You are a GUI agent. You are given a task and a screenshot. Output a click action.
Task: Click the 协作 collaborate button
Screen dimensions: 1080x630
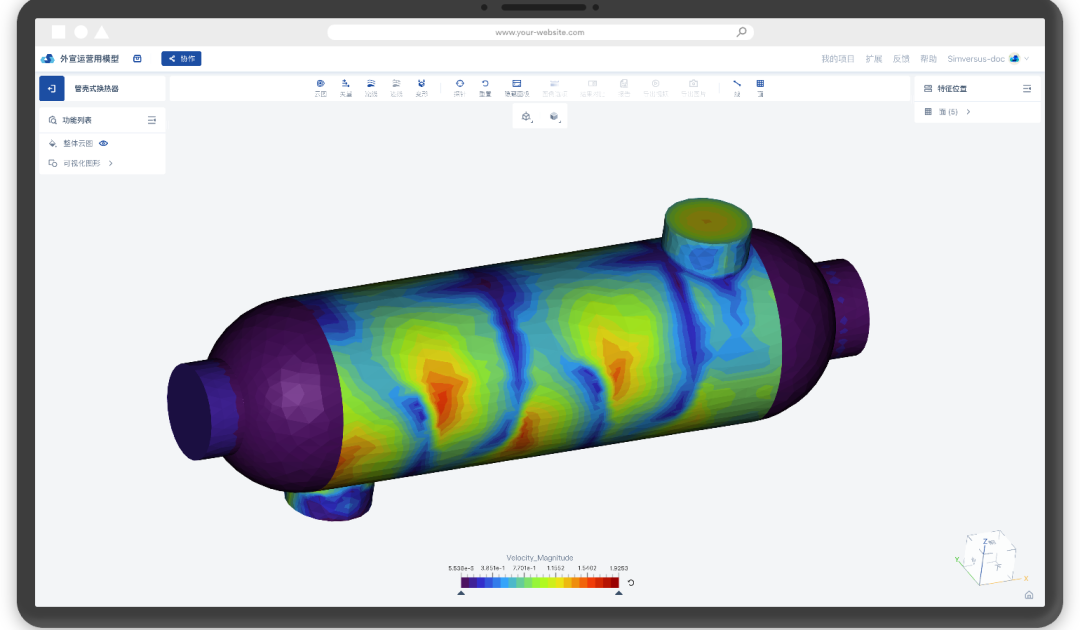point(181,59)
